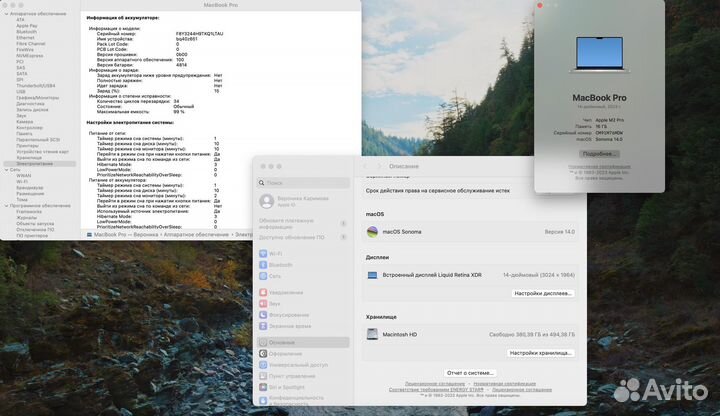Open Пункт управления icon in sidebar
The image size is (720, 416).
pyautogui.click(x=263, y=376)
